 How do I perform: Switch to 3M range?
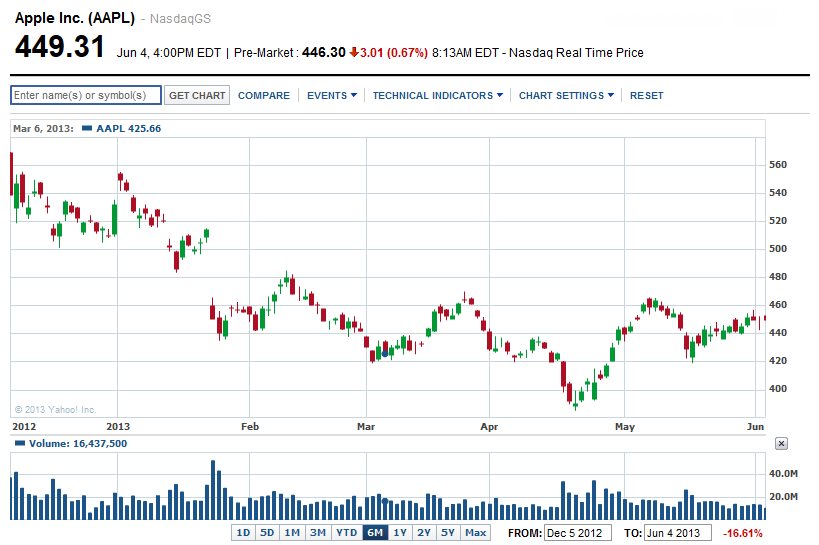point(318,532)
